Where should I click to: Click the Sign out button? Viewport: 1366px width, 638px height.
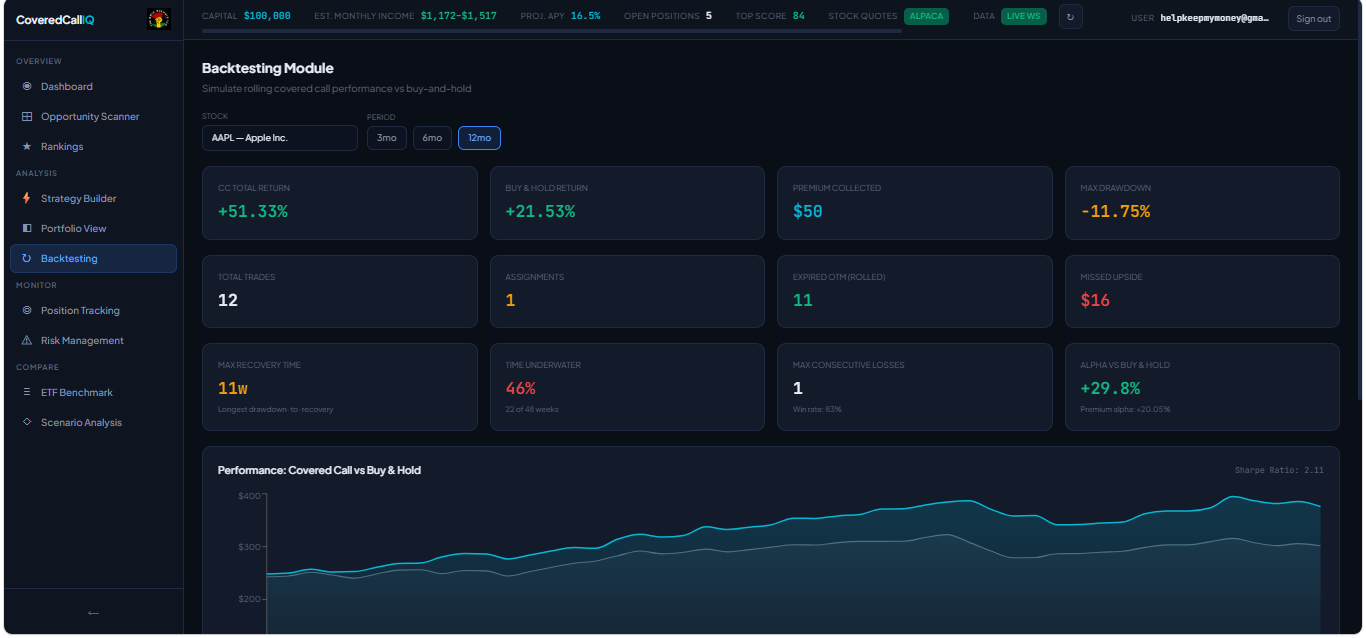point(1313,19)
